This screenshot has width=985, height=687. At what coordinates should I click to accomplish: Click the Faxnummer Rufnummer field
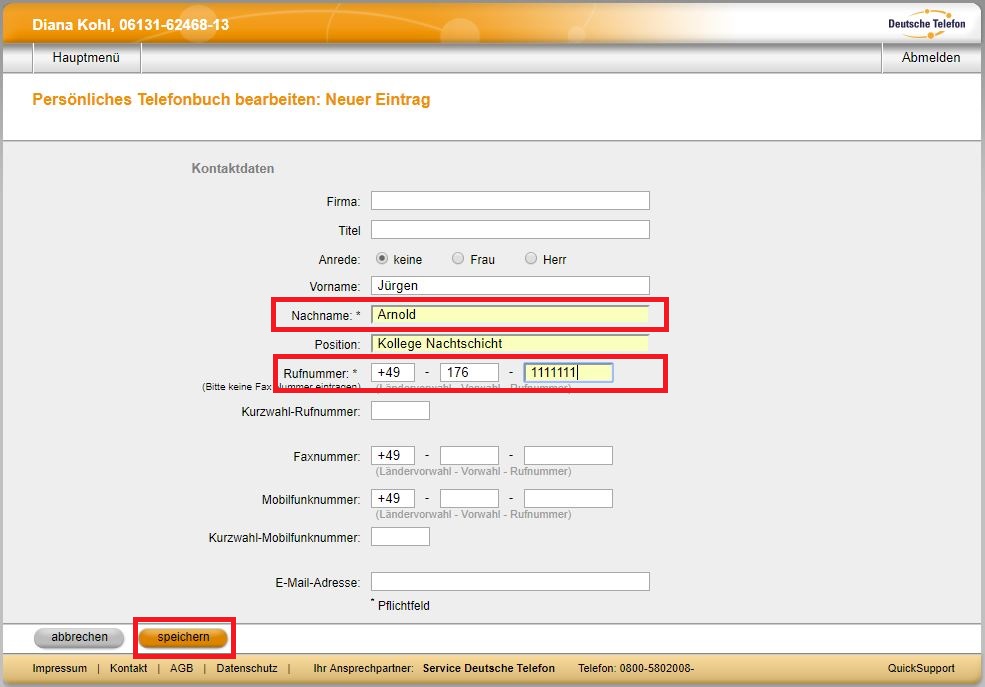[569, 455]
